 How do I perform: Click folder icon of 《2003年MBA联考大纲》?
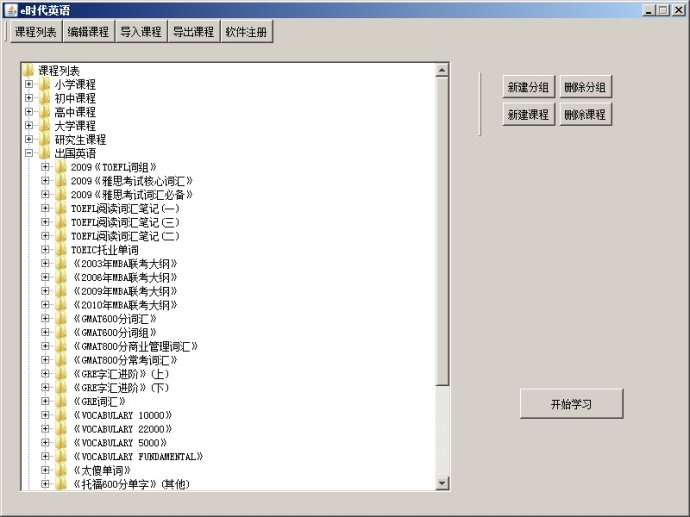tap(61, 263)
